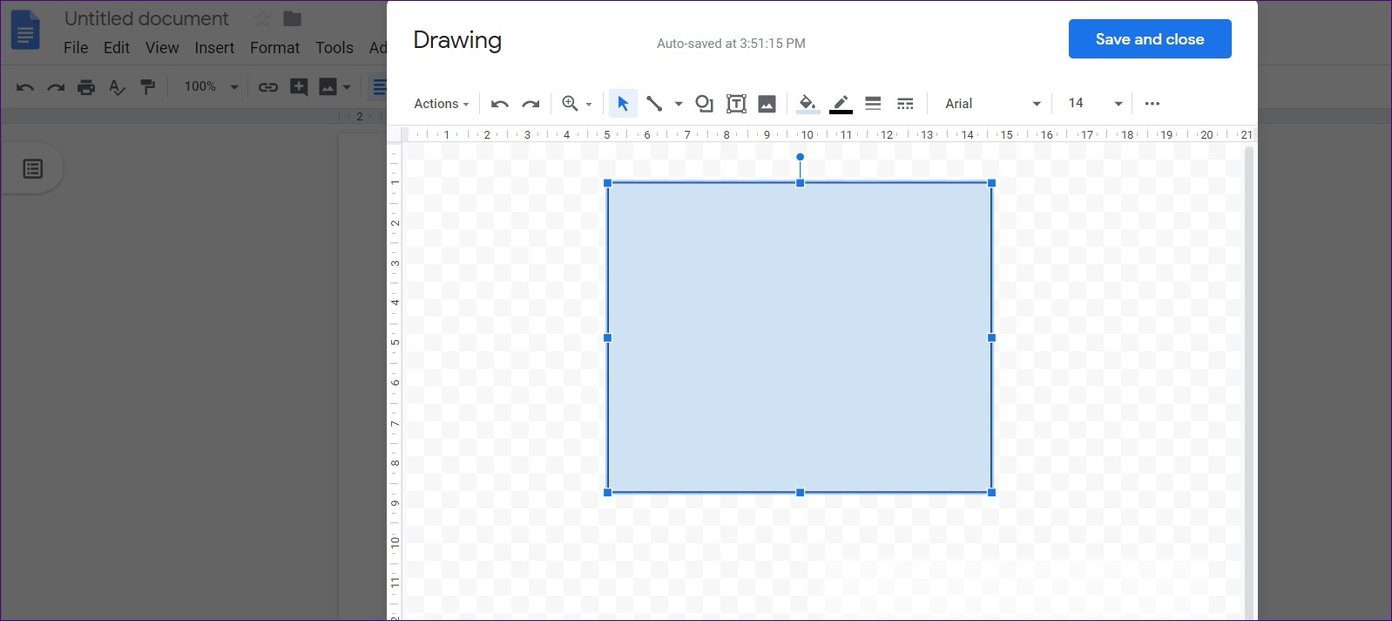The width and height of the screenshot is (1392, 621).
Task: Activate the Paint format tool
Action: (x=148, y=87)
